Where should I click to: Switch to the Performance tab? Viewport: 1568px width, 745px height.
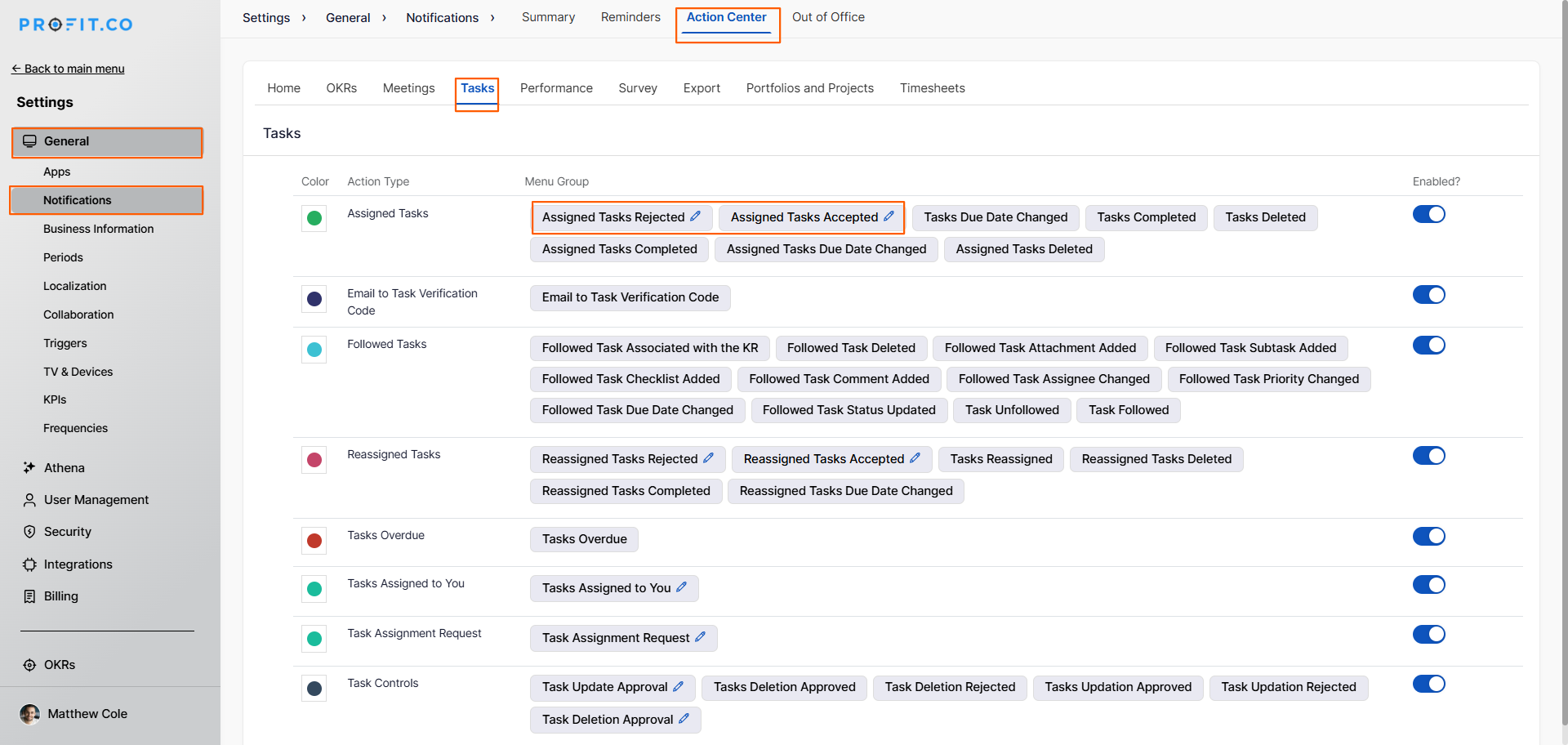pos(556,88)
